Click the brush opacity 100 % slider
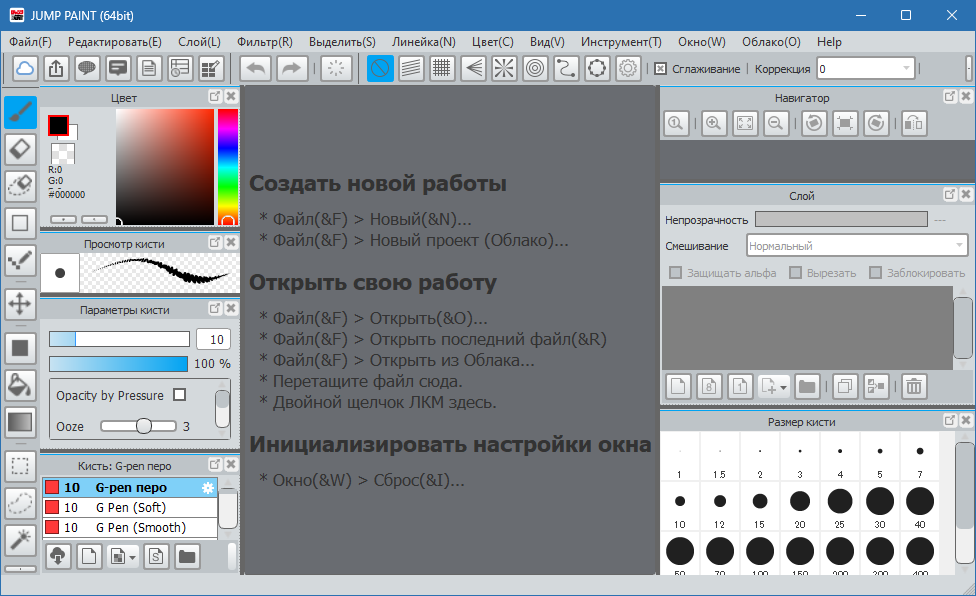Screen dimensions: 976x596 coord(118,363)
